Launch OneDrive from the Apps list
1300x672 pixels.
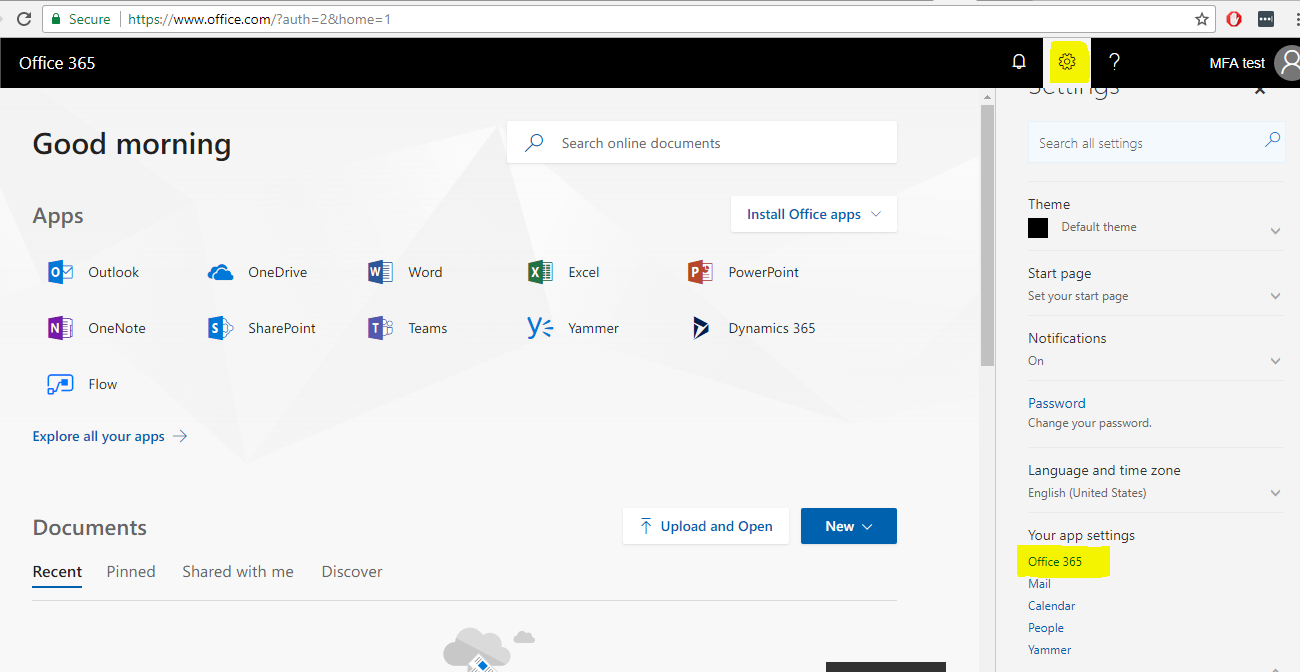(x=257, y=272)
